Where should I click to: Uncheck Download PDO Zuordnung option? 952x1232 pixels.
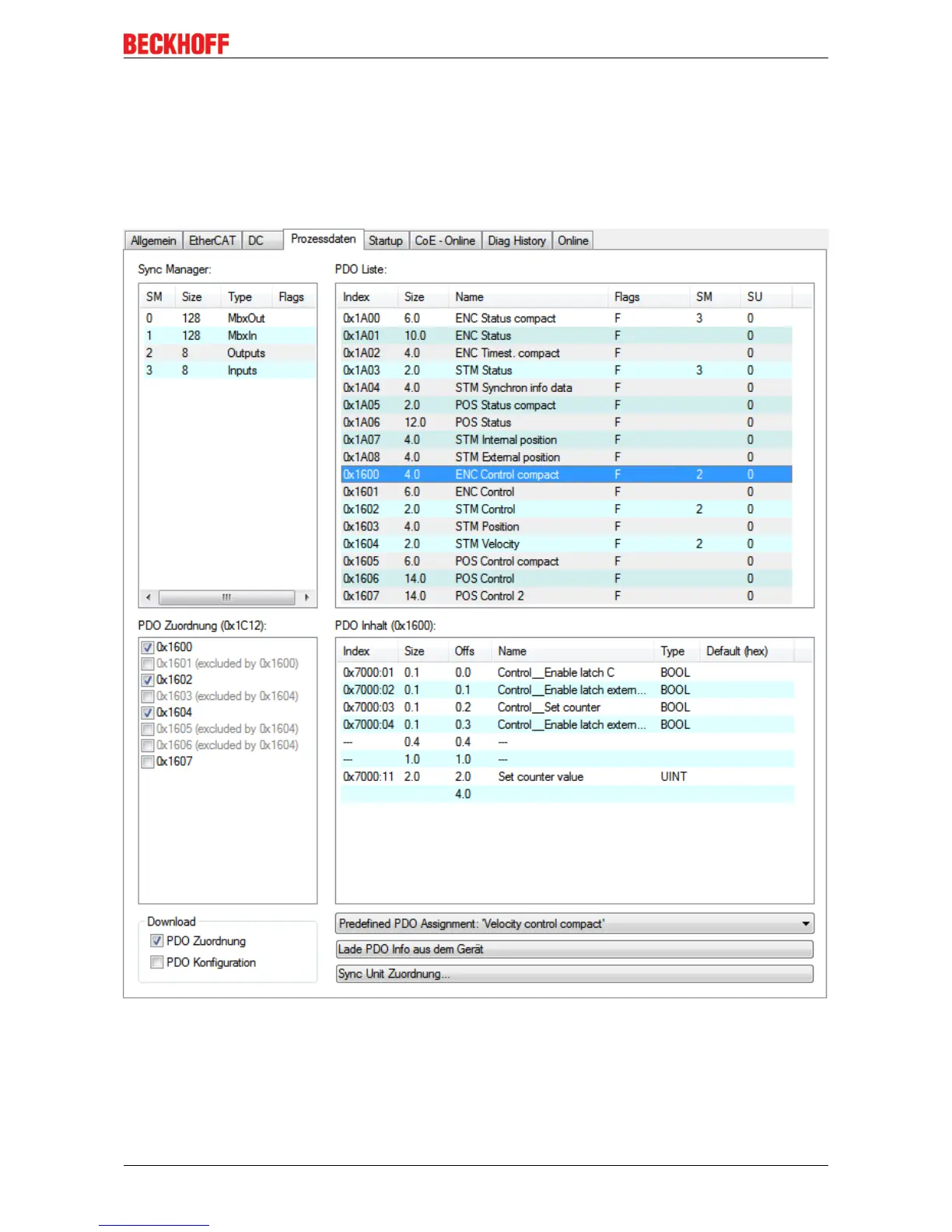(x=157, y=941)
